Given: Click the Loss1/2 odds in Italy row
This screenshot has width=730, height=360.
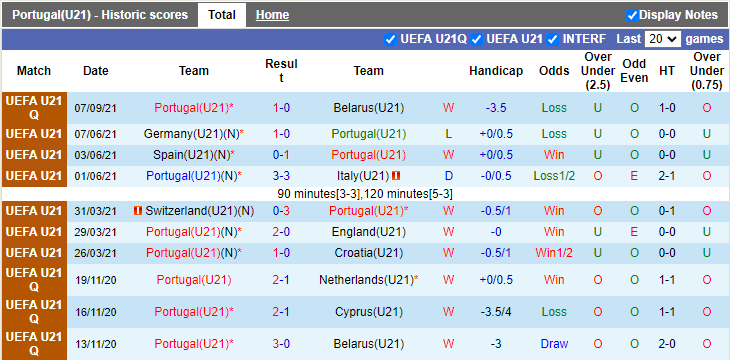Looking at the screenshot, I should point(554,176).
